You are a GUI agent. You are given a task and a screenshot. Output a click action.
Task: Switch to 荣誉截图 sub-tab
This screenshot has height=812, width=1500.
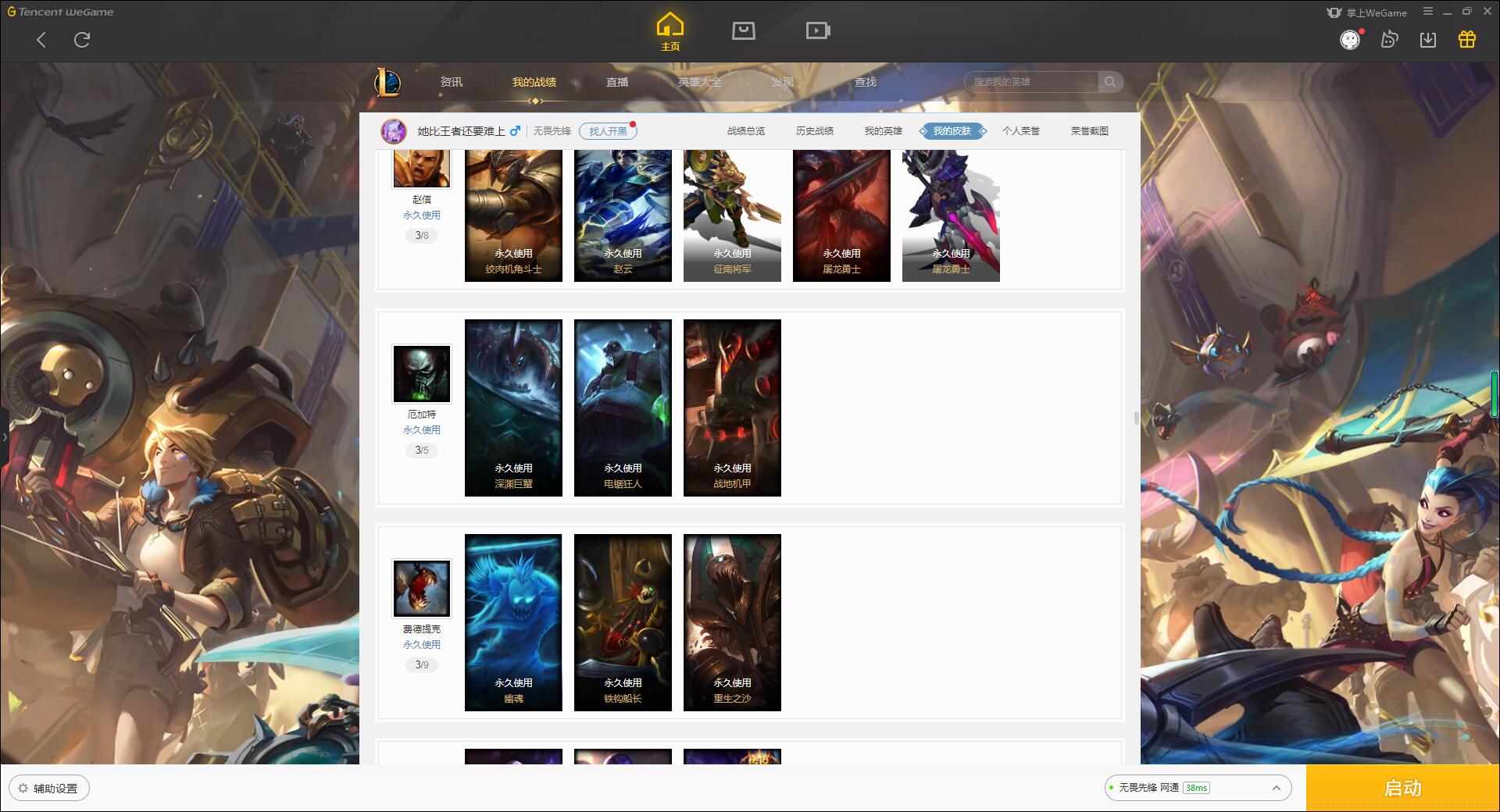point(1090,131)
